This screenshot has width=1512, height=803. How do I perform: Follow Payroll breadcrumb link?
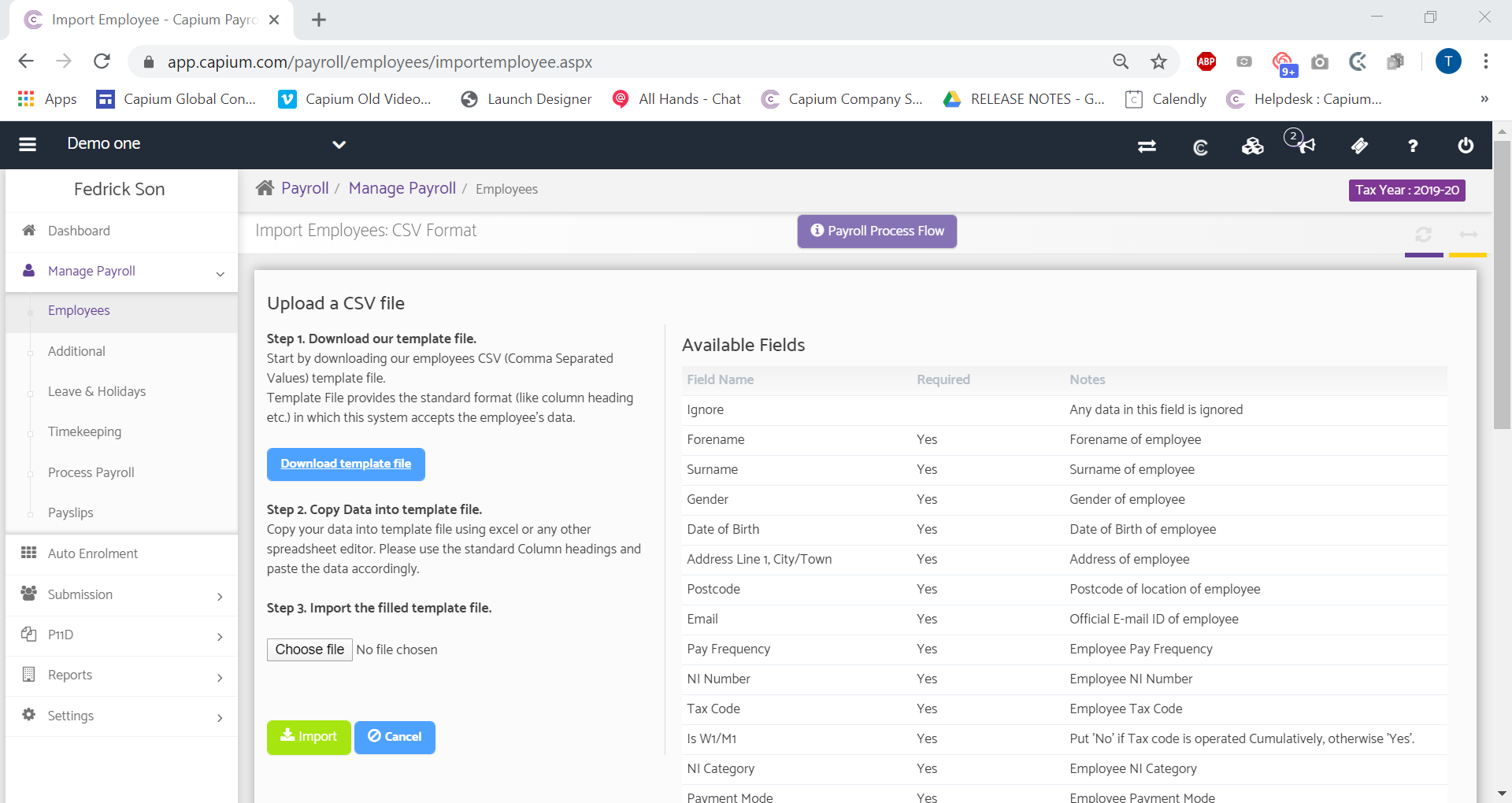(305, 188)
